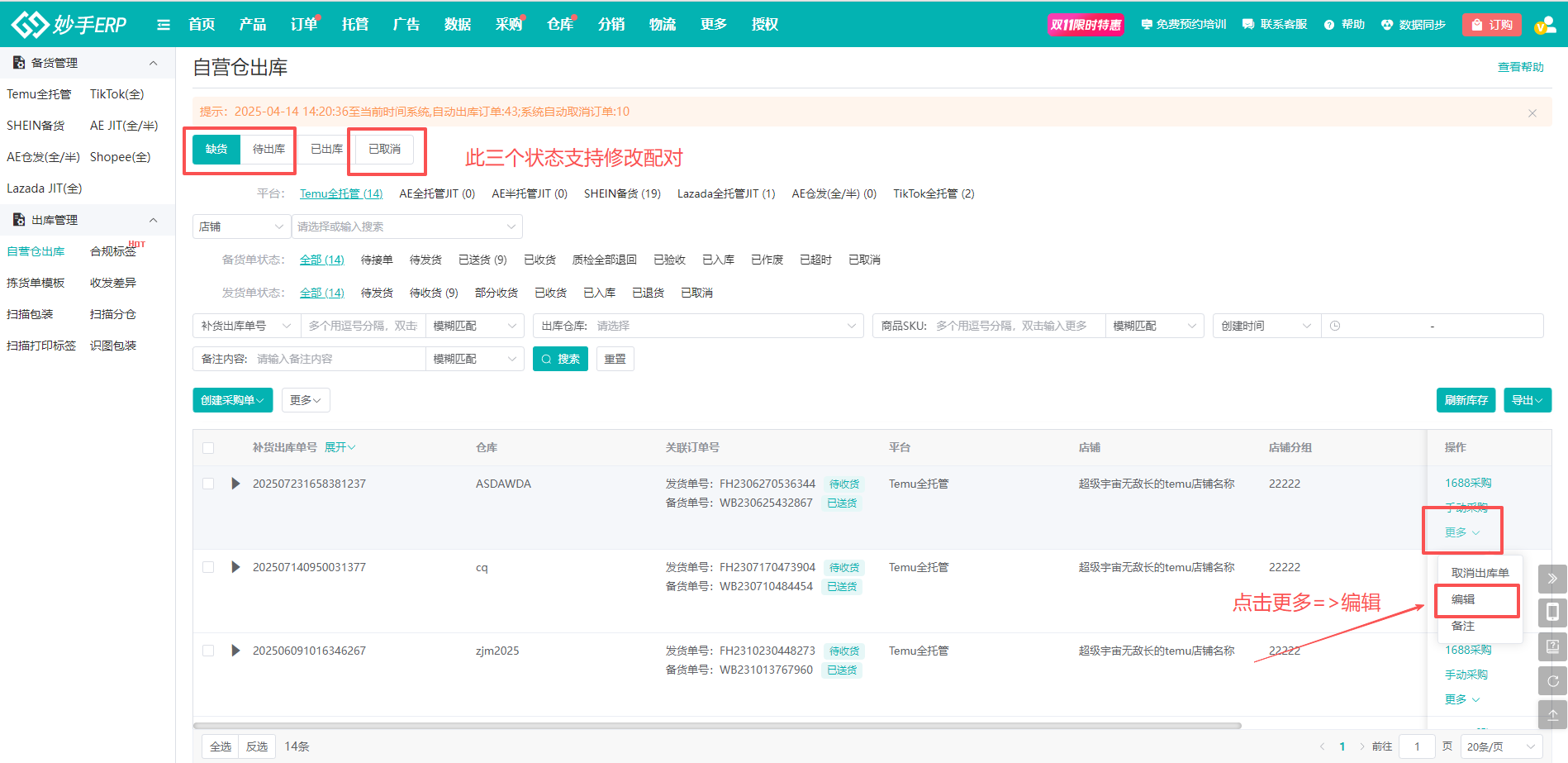
Task: Tick checkbox for order 20250723165838​1237
Action: [208, 484]
